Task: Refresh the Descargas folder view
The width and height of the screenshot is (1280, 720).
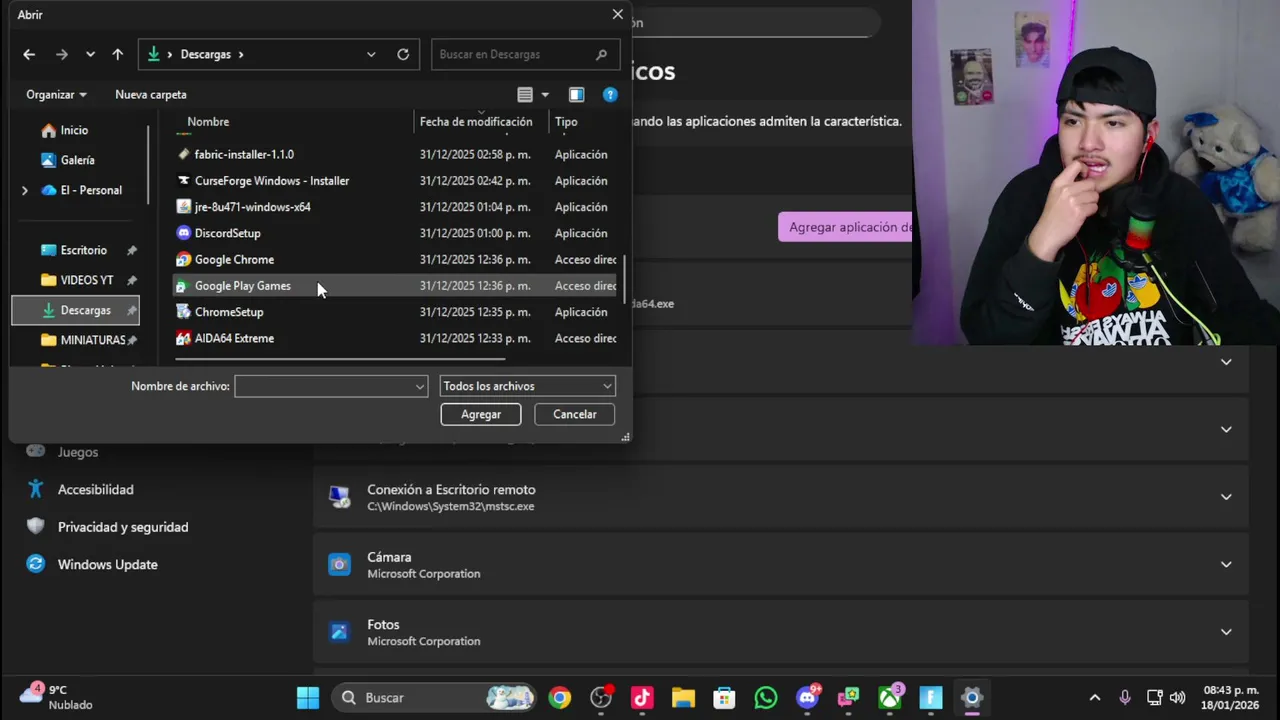Action: point(403,54)
